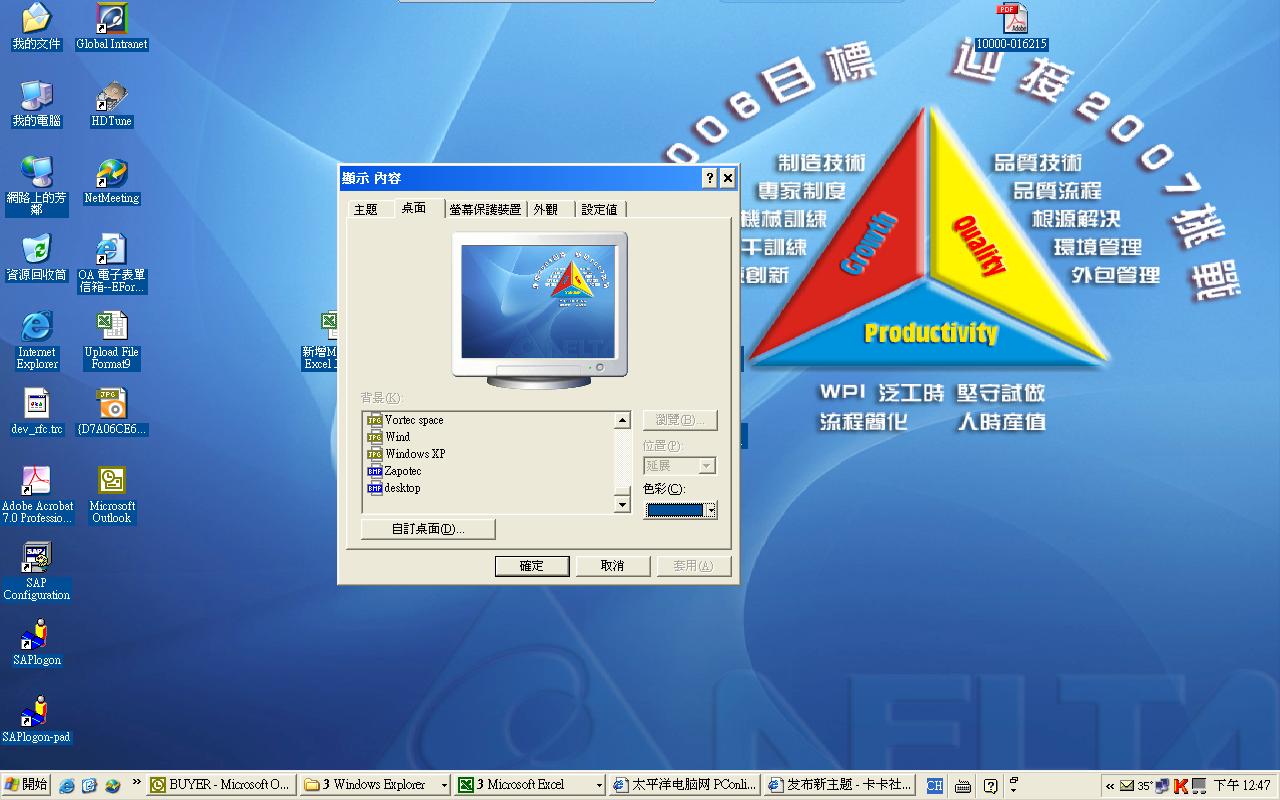This screenshot has height=800, width=1280.
Task: Select the 我的文件 desktop icon
Action: (36, 27)
